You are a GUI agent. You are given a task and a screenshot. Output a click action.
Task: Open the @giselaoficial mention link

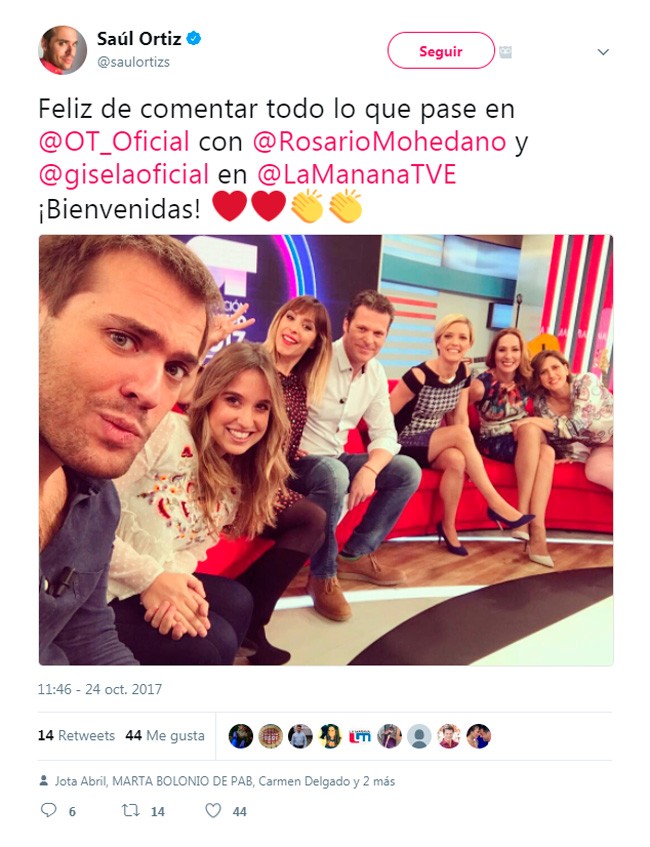pos(124,175)
